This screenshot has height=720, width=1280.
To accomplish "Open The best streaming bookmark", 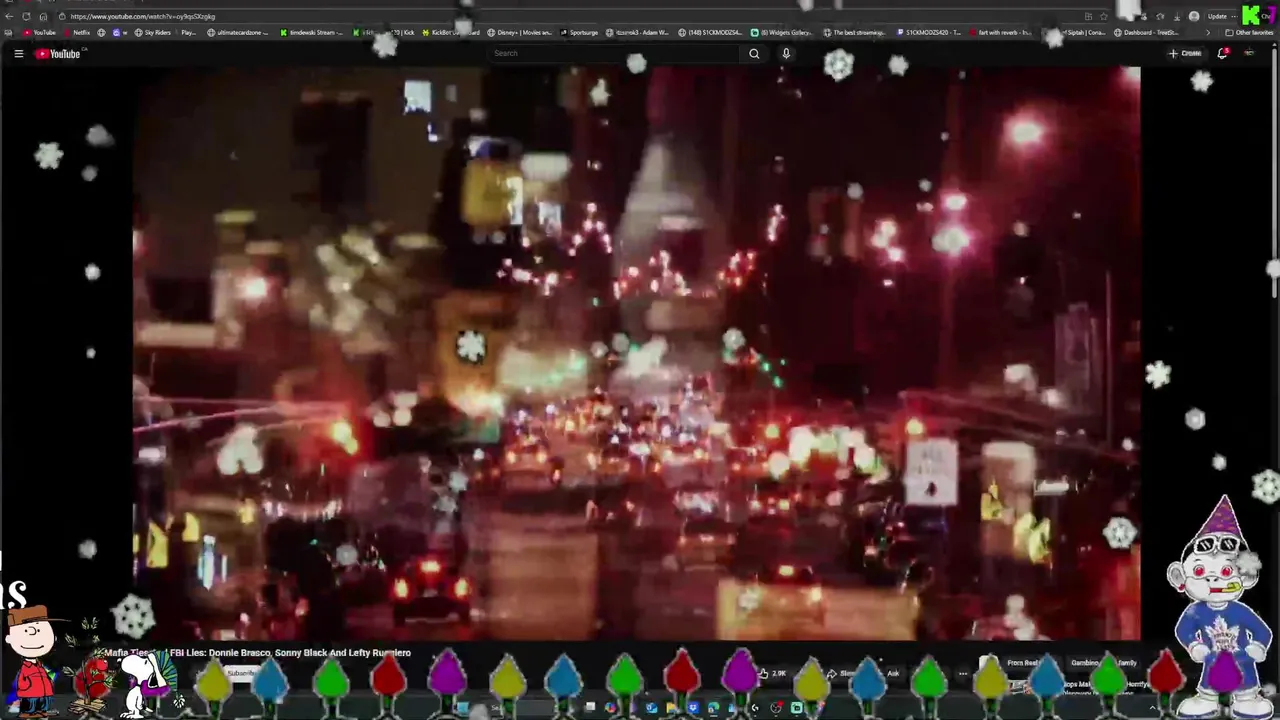I will pos(854,32).
